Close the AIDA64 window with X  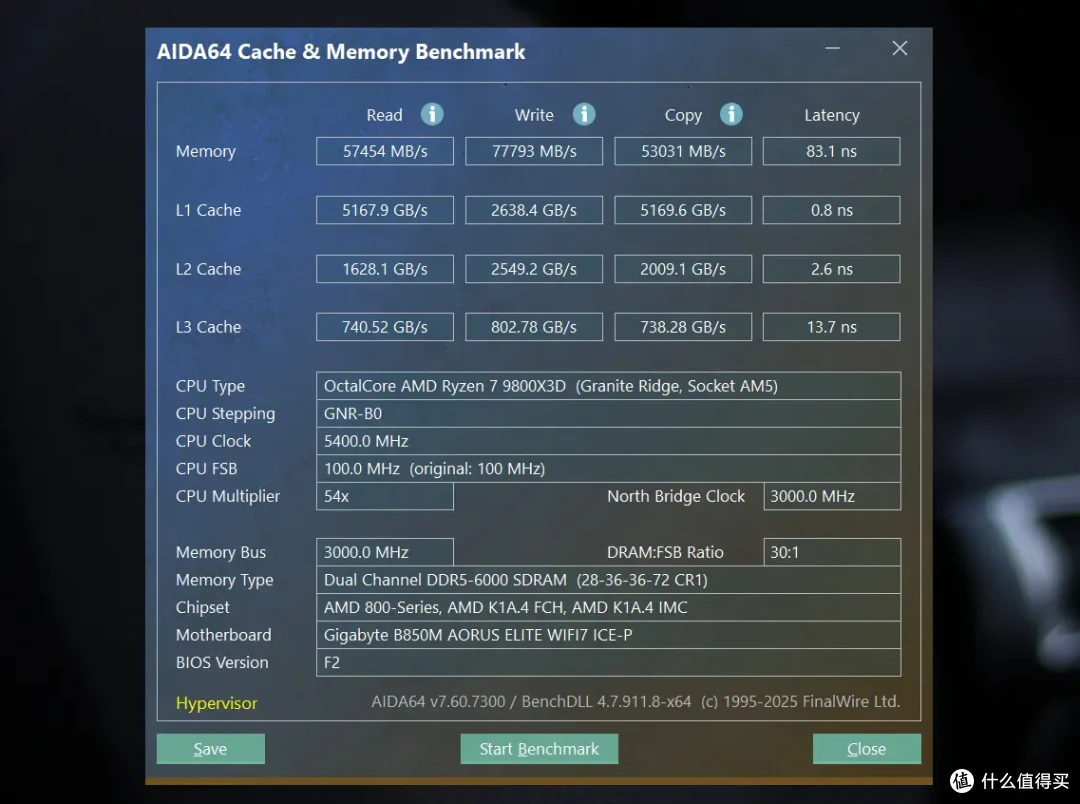coord(900,48)
